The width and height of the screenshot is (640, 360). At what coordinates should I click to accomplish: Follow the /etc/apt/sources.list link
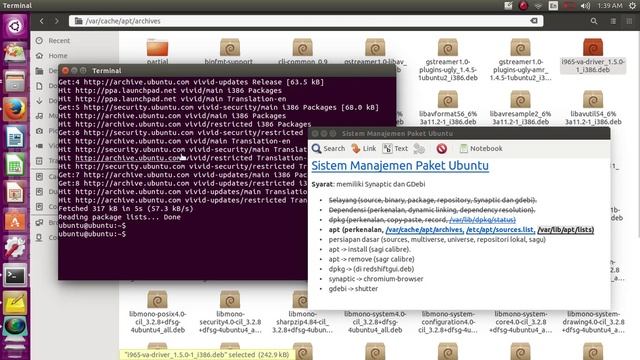[x=500, y=230]
